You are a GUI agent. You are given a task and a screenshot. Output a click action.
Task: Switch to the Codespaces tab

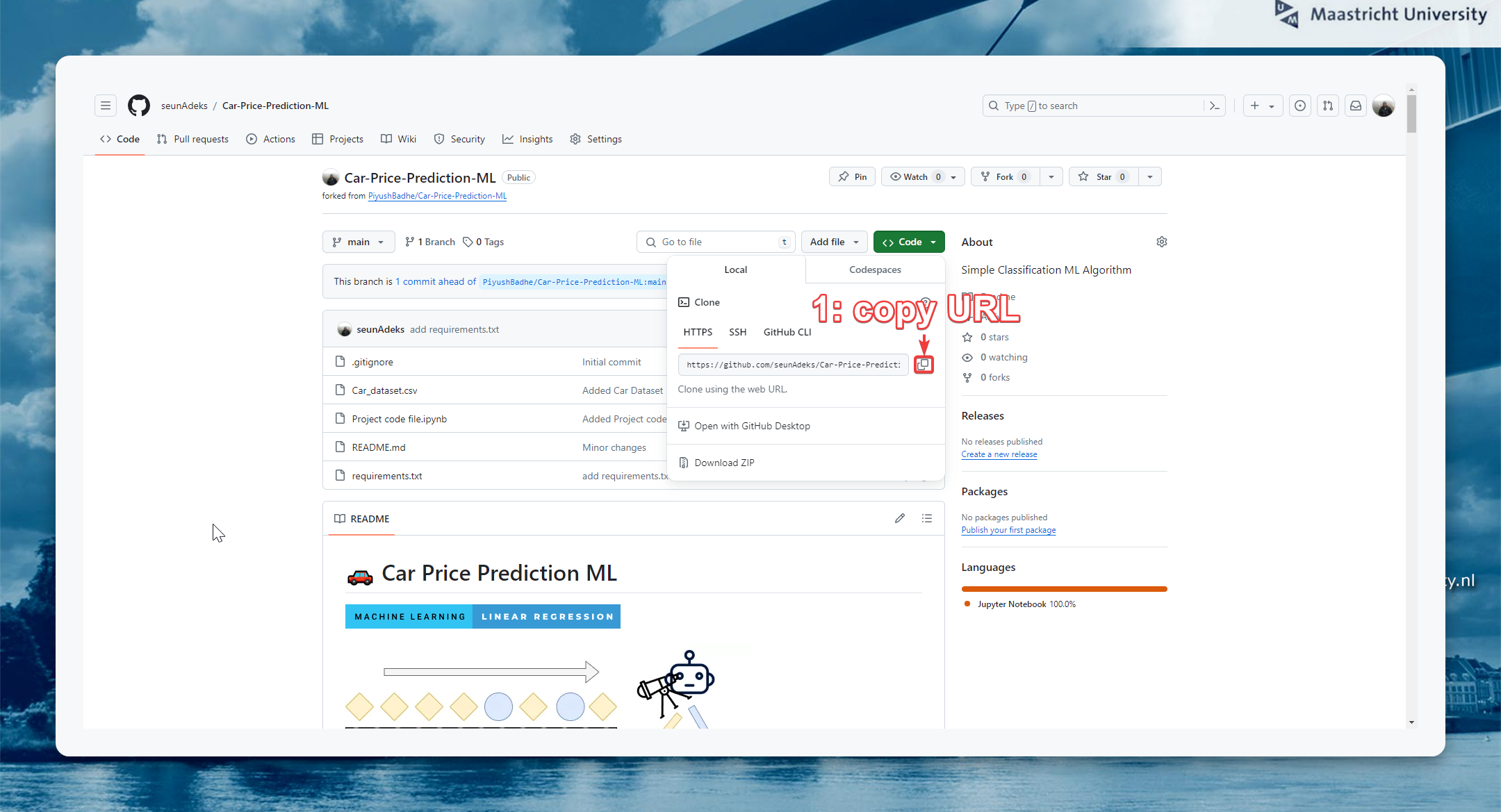pyautogui.click(x=874, y=268)
